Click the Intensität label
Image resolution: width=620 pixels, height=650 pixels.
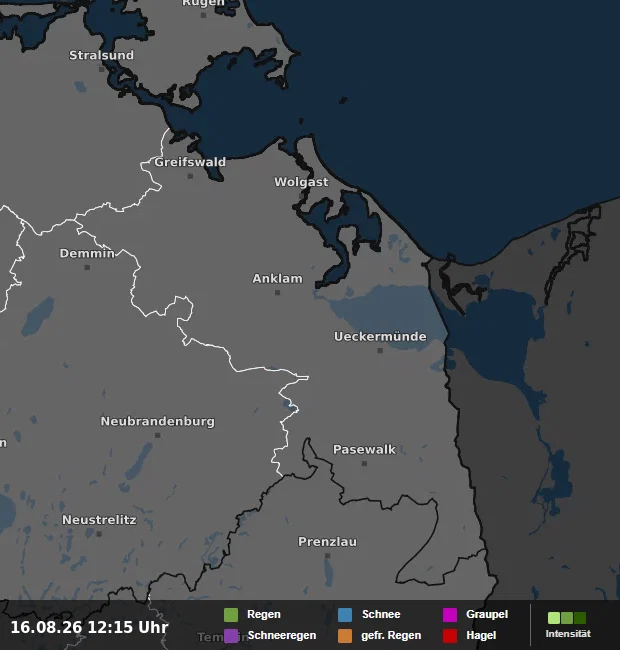pyautogui.click(x=568, y=634)
